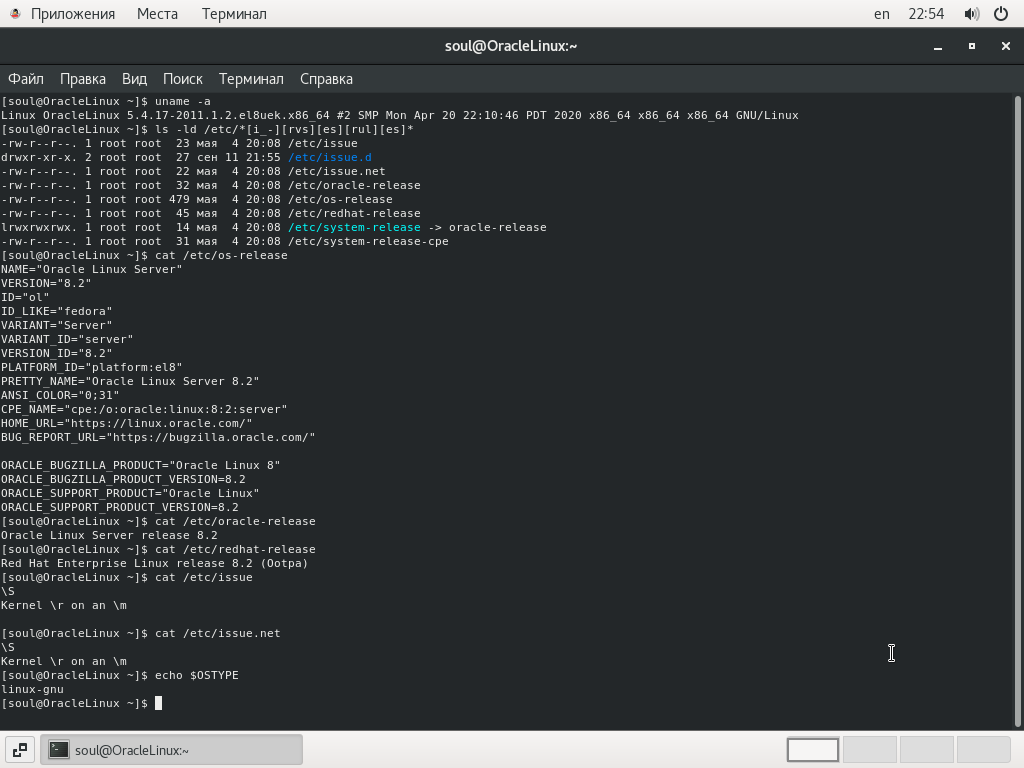1024x768 pixels.
Task: Open the Терминал app menu in the top panel
Action: (x=234, y=14)
